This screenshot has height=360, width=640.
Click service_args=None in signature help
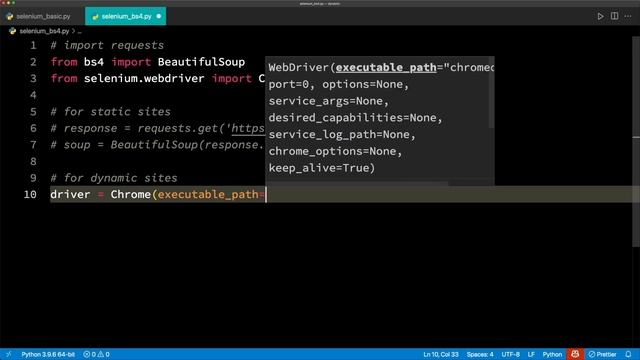(326, 101)
